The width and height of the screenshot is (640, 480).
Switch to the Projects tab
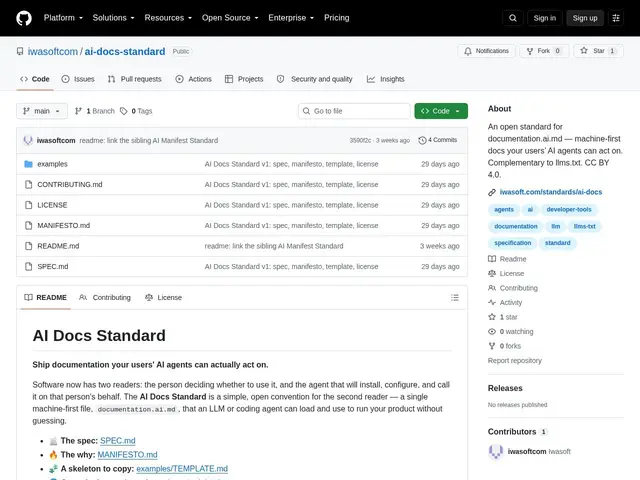244,79
